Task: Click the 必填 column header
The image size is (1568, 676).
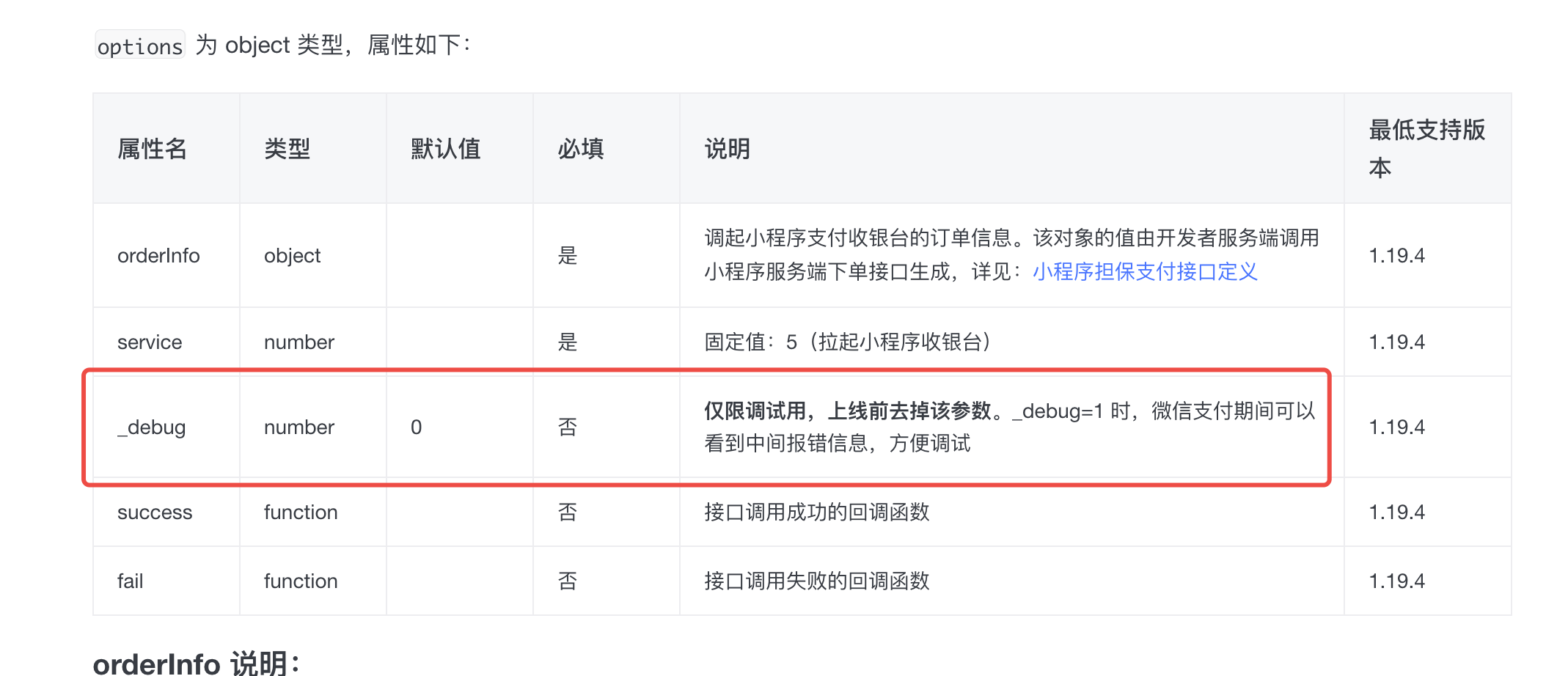Action: click(580, 149)
